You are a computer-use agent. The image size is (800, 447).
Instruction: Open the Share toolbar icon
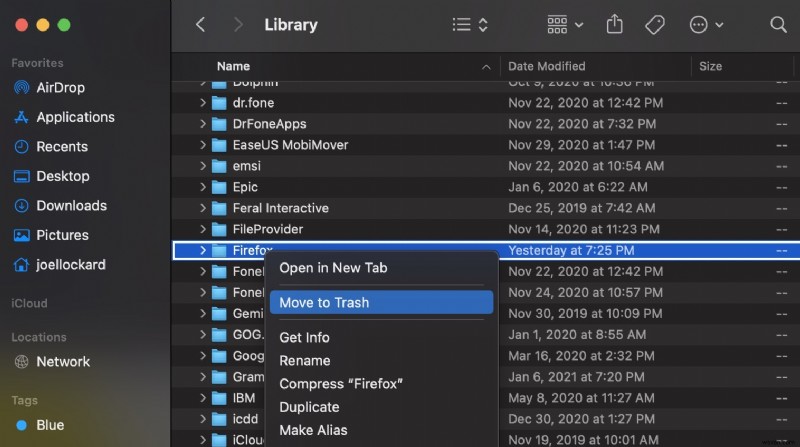pyautogui.click(x=615, y=25)
